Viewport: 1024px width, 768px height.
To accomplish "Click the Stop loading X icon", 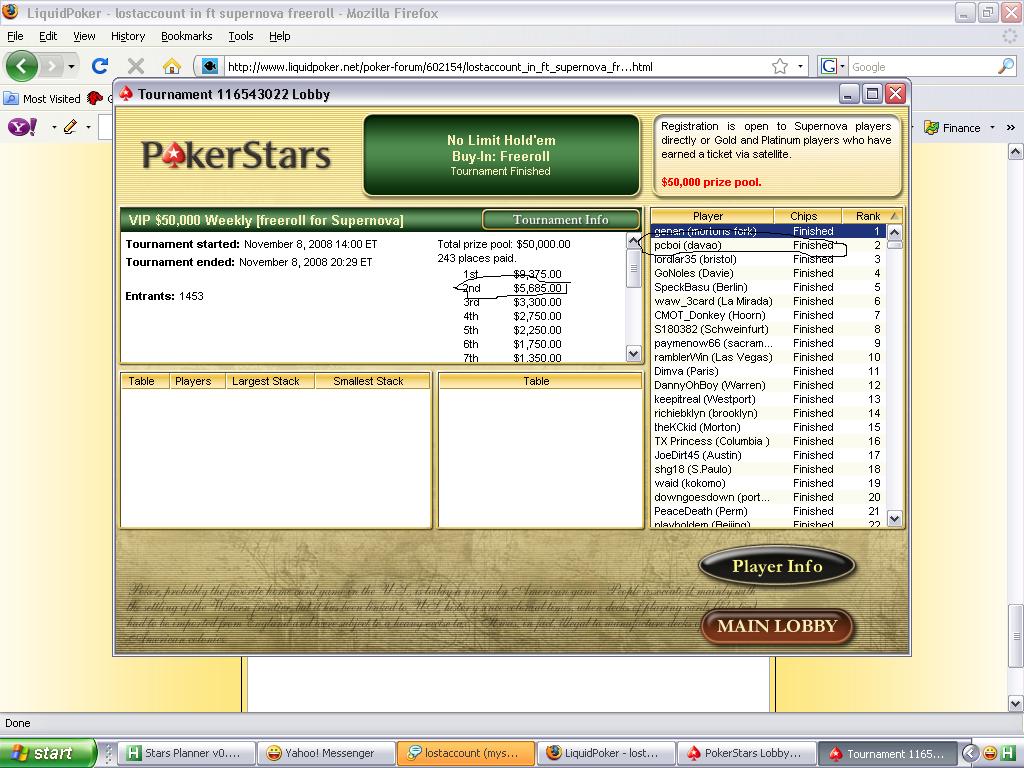I will [136, 66].
